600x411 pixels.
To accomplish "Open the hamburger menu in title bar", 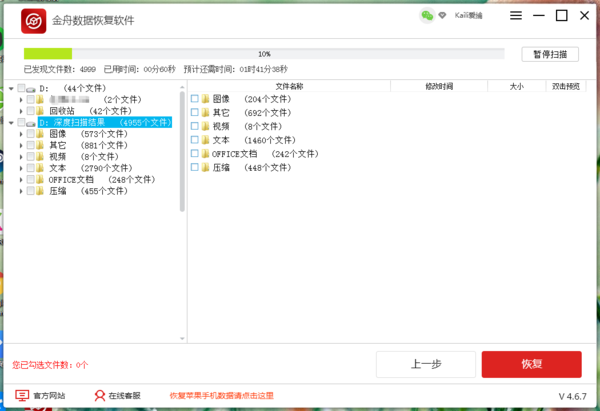I will pos(515,16).
